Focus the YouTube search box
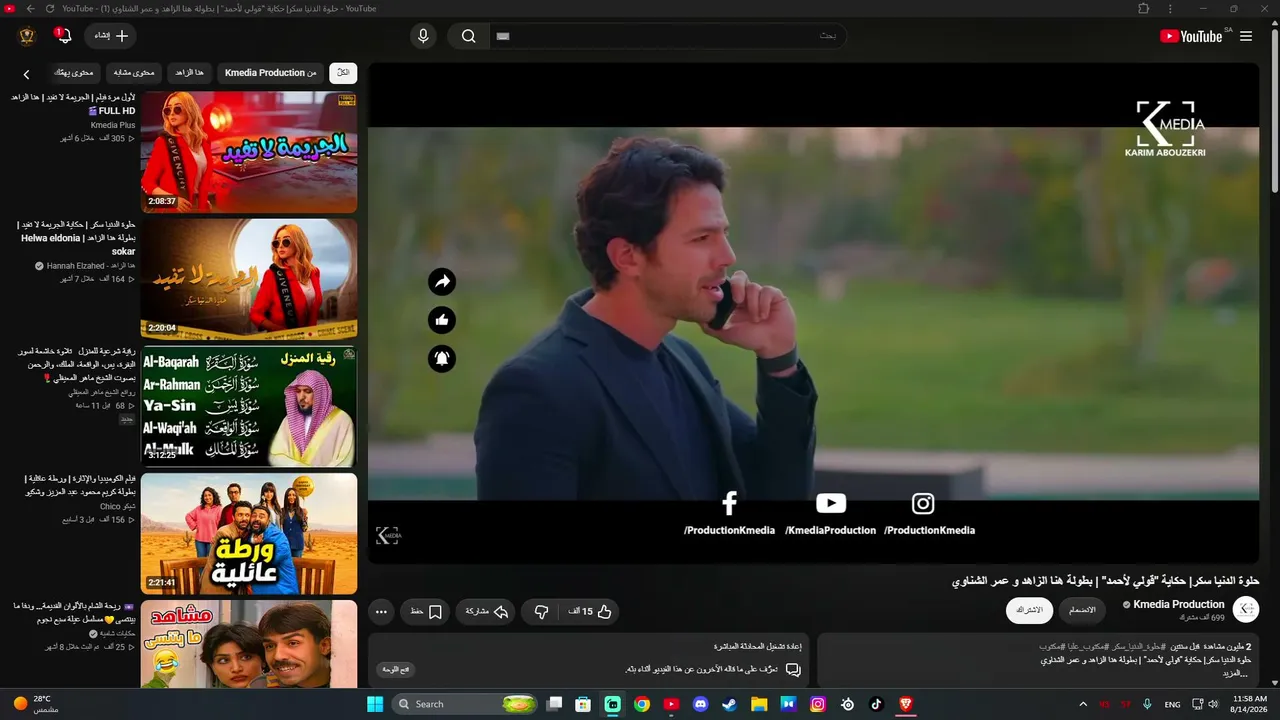This screenshot has height=720, width=1280. point(667,36)
